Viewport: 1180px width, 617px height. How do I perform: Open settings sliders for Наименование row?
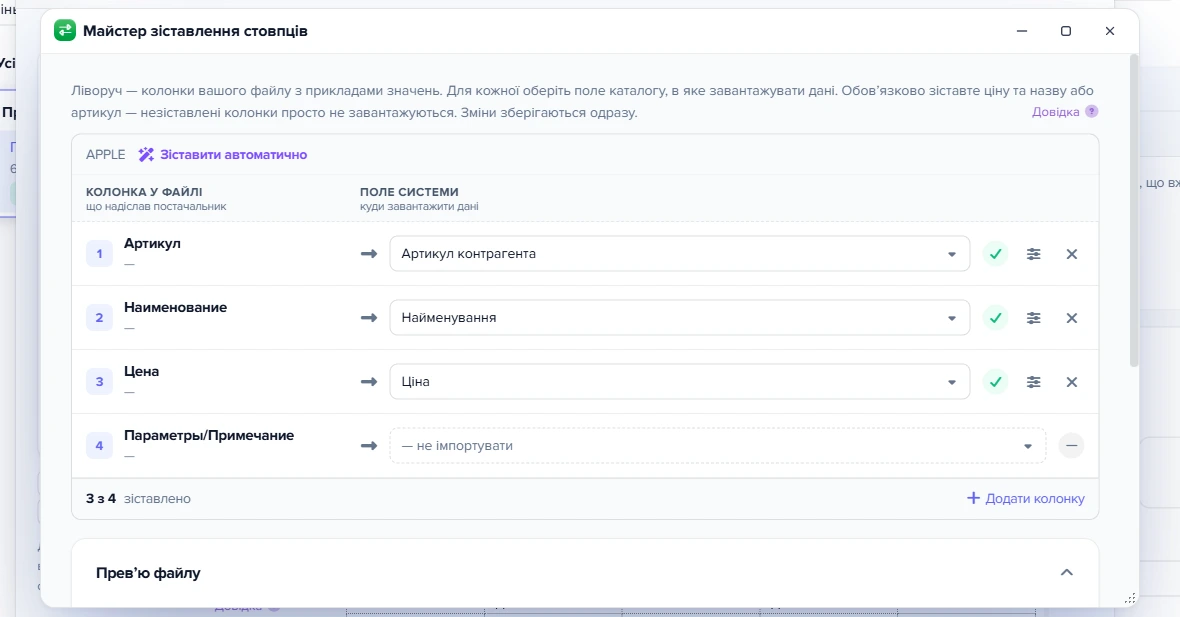tap(1033, 318)
